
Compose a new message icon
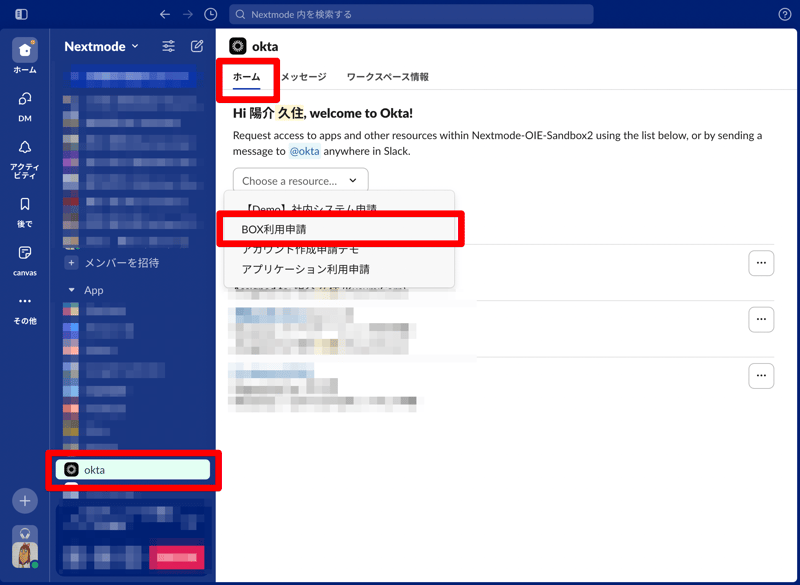point(197,46)
